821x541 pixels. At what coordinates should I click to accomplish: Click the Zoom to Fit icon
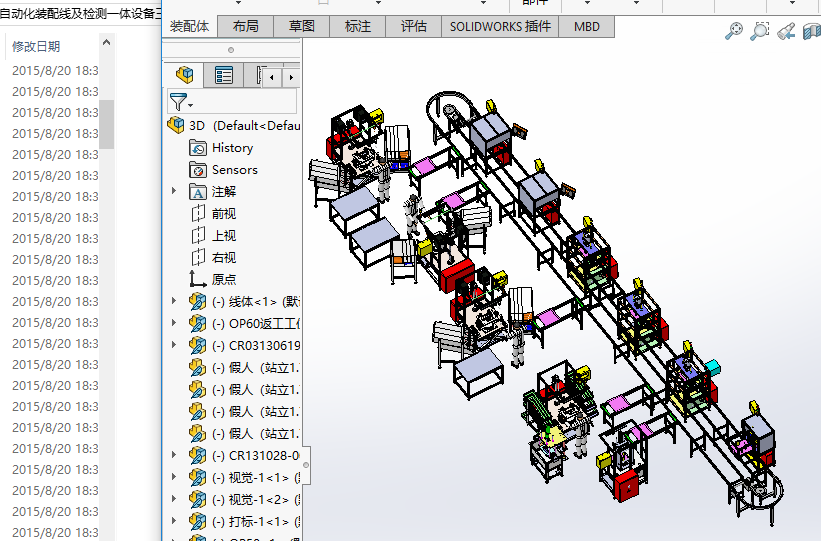click(734, 30)
